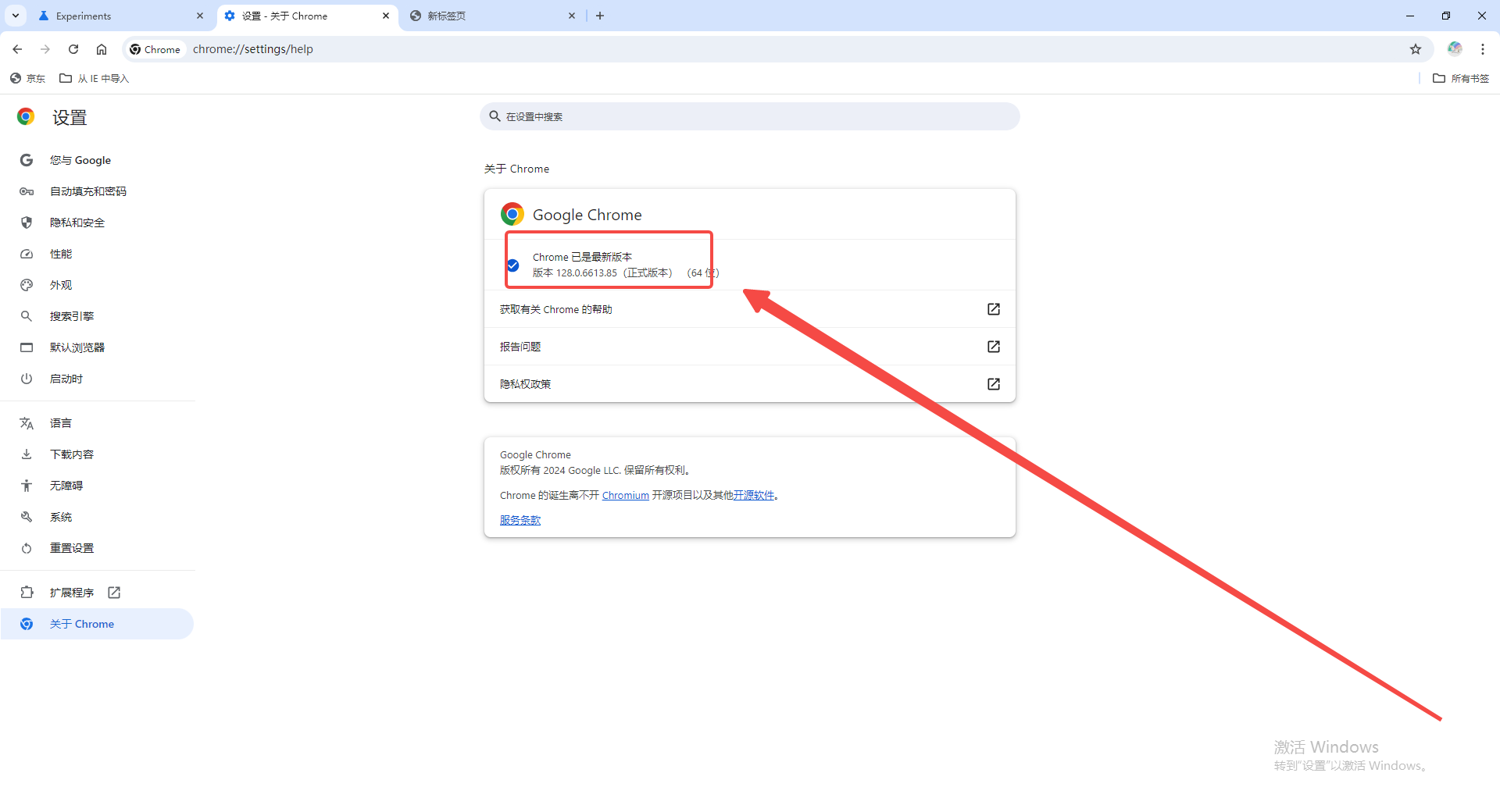The width and height of the screenshot is (1500, 812).
Task: Open 报告问题 row
Action: (750, 347)
